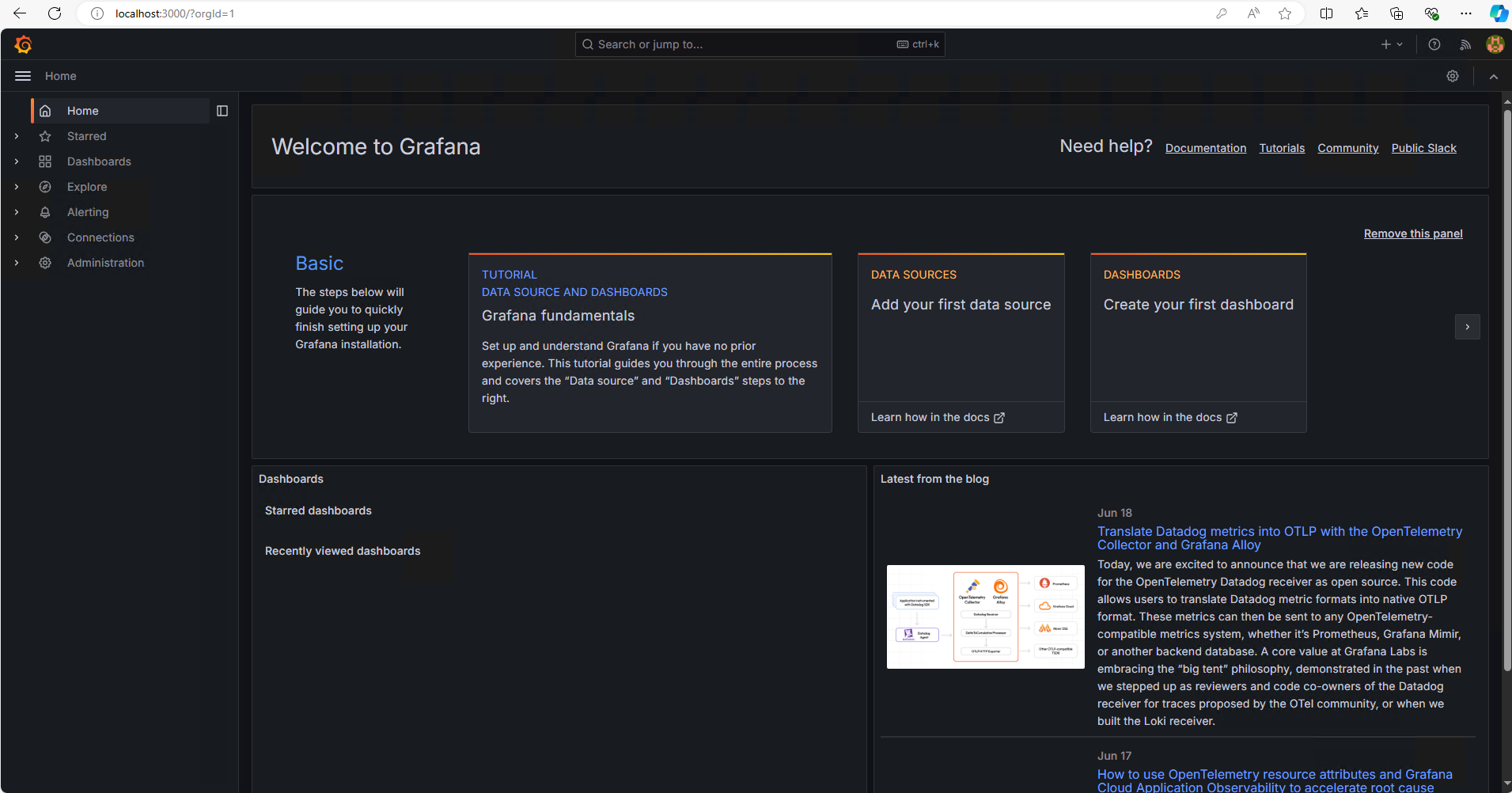Open the Grafana fundamentals tutorial card

tap(650, 343)
